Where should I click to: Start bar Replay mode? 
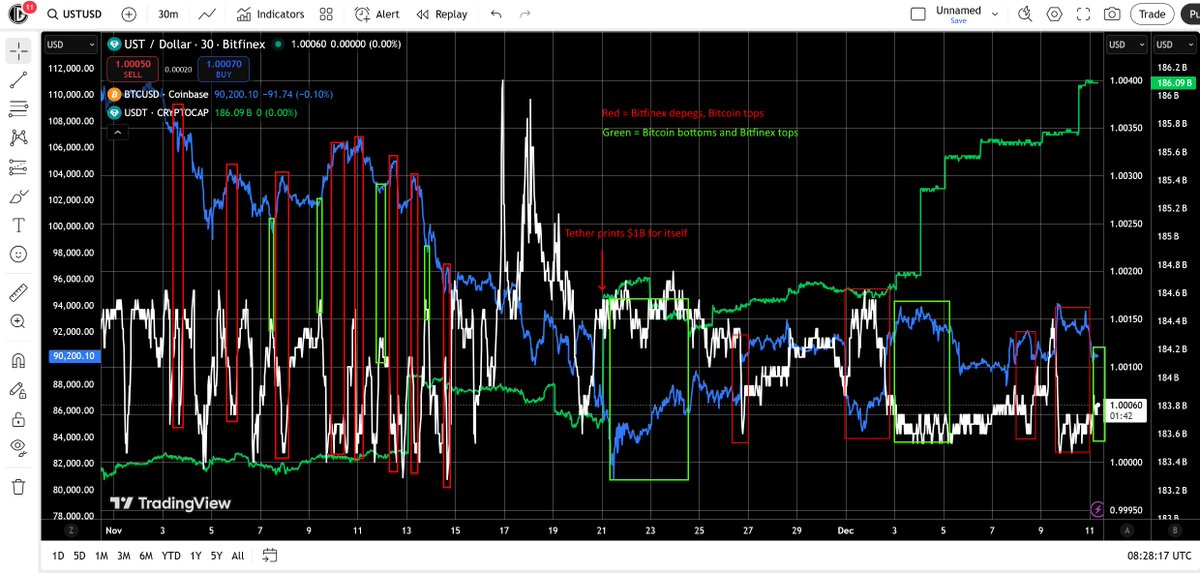[x=442, y=14]
